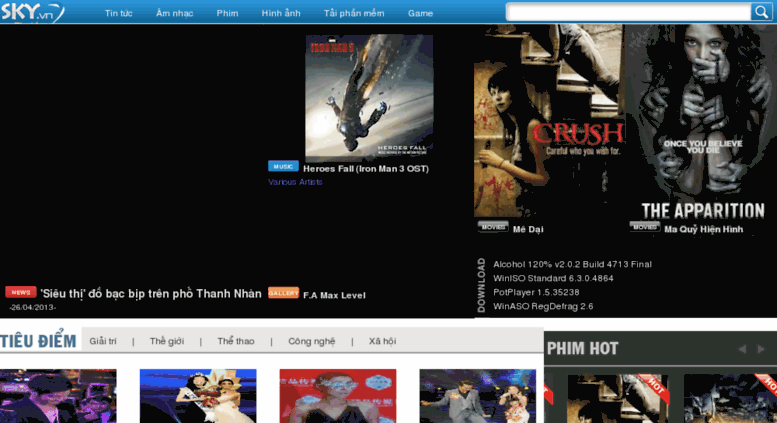The image size is (777, 423).
Task: Open the Âm nhạc menu
Action: [x=174, y=13]
